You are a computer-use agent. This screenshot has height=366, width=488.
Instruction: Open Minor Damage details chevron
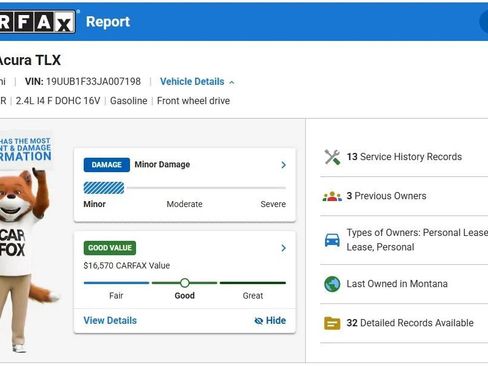coord(283,165)
